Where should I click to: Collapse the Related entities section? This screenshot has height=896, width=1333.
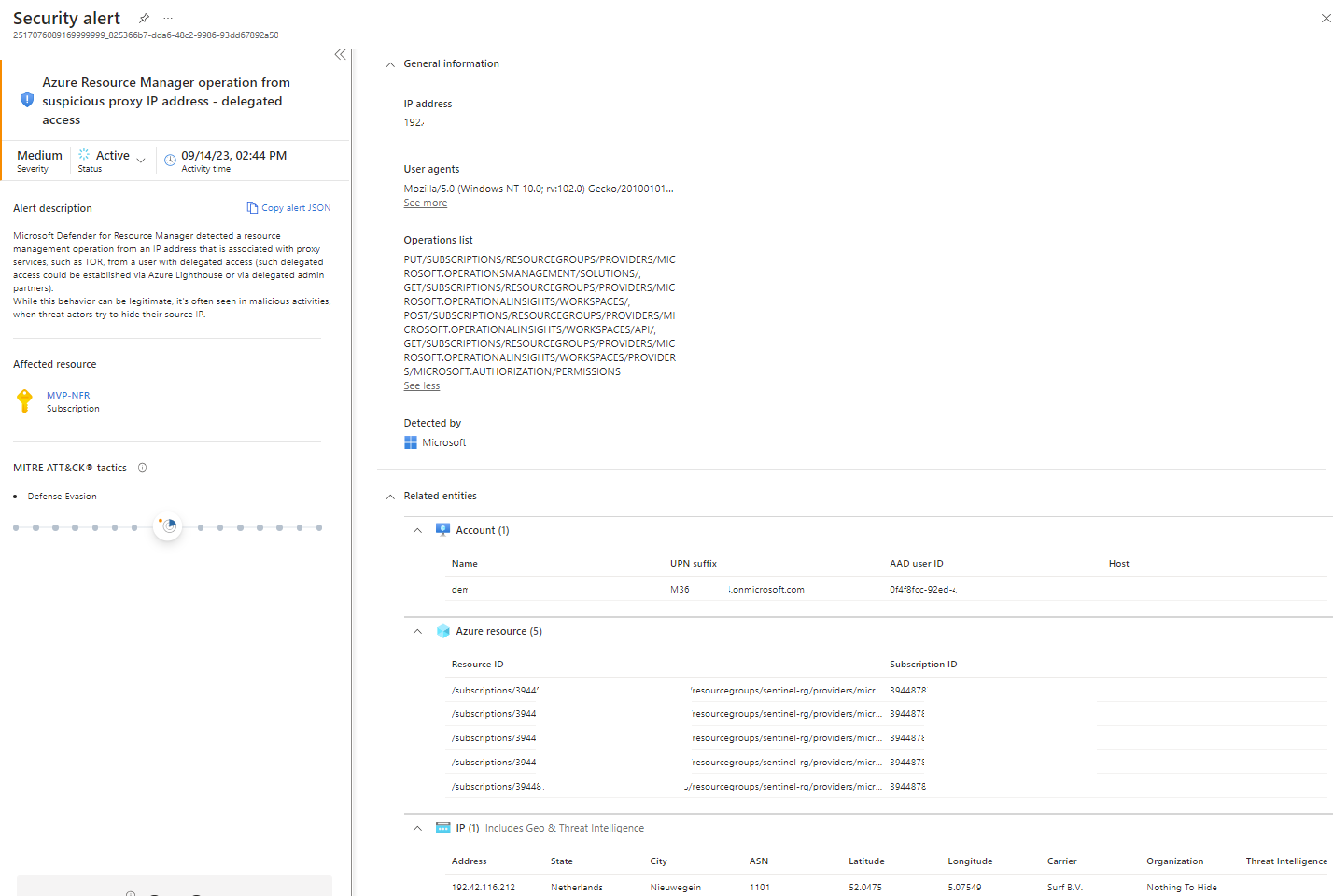click(x=390, y=497)
